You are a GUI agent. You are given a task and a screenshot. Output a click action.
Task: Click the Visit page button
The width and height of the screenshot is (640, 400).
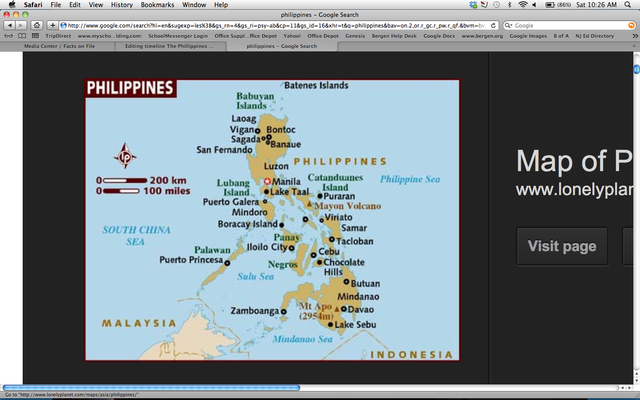[562, 246]
